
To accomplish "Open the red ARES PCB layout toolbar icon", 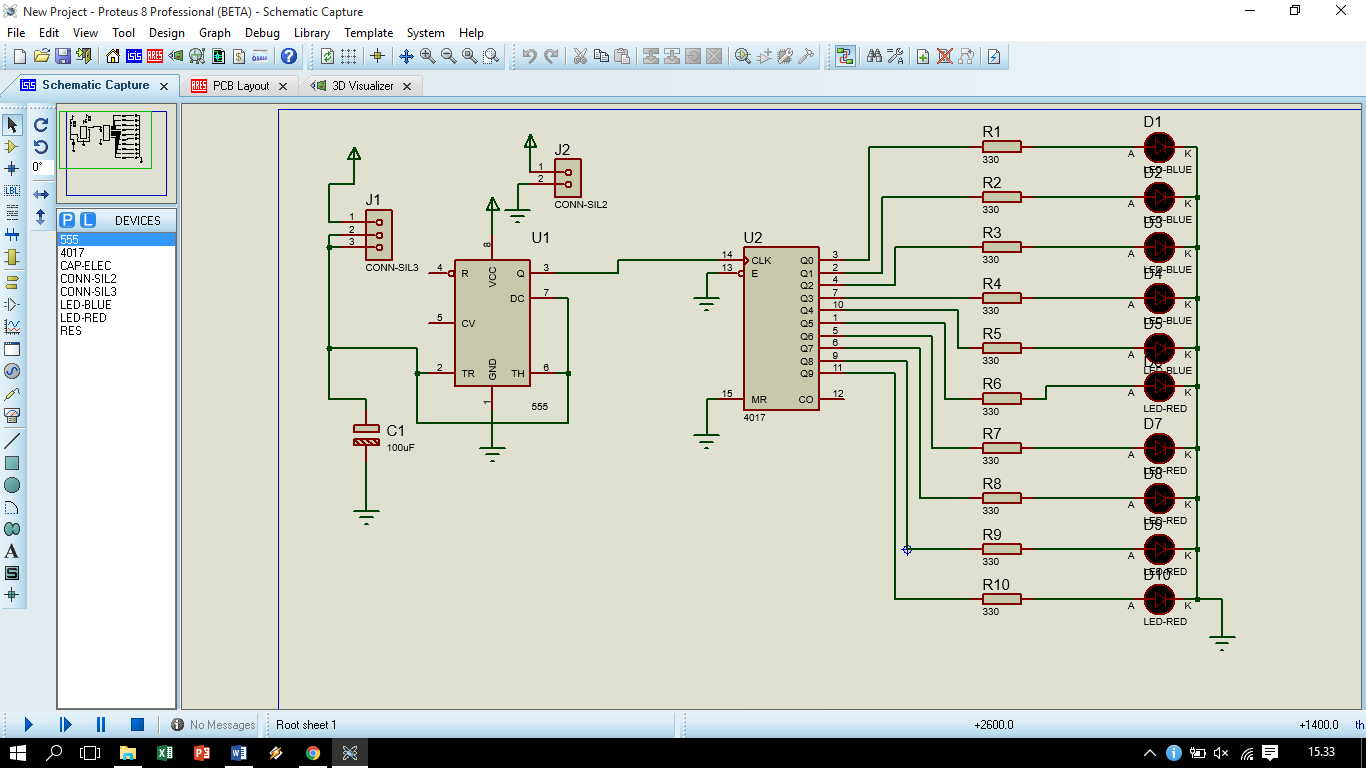I will 155,56.
